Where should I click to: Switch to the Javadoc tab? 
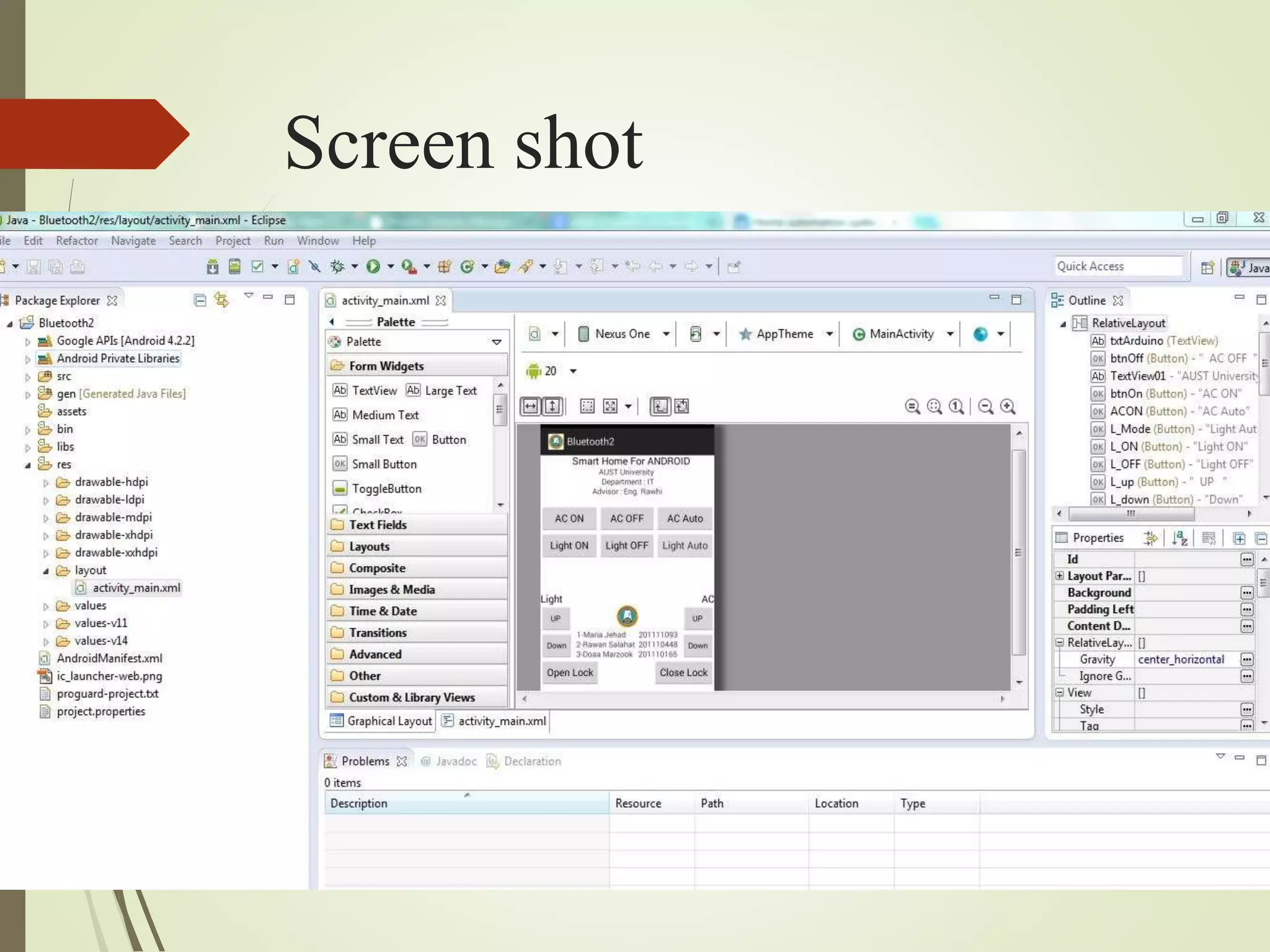coord(448,761)
